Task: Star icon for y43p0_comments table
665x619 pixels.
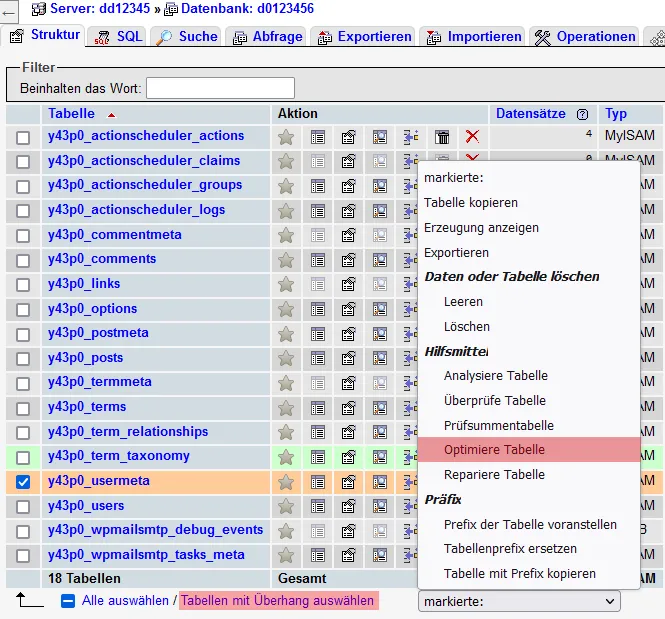Action: pyautogui.click(x=286, y=260)
